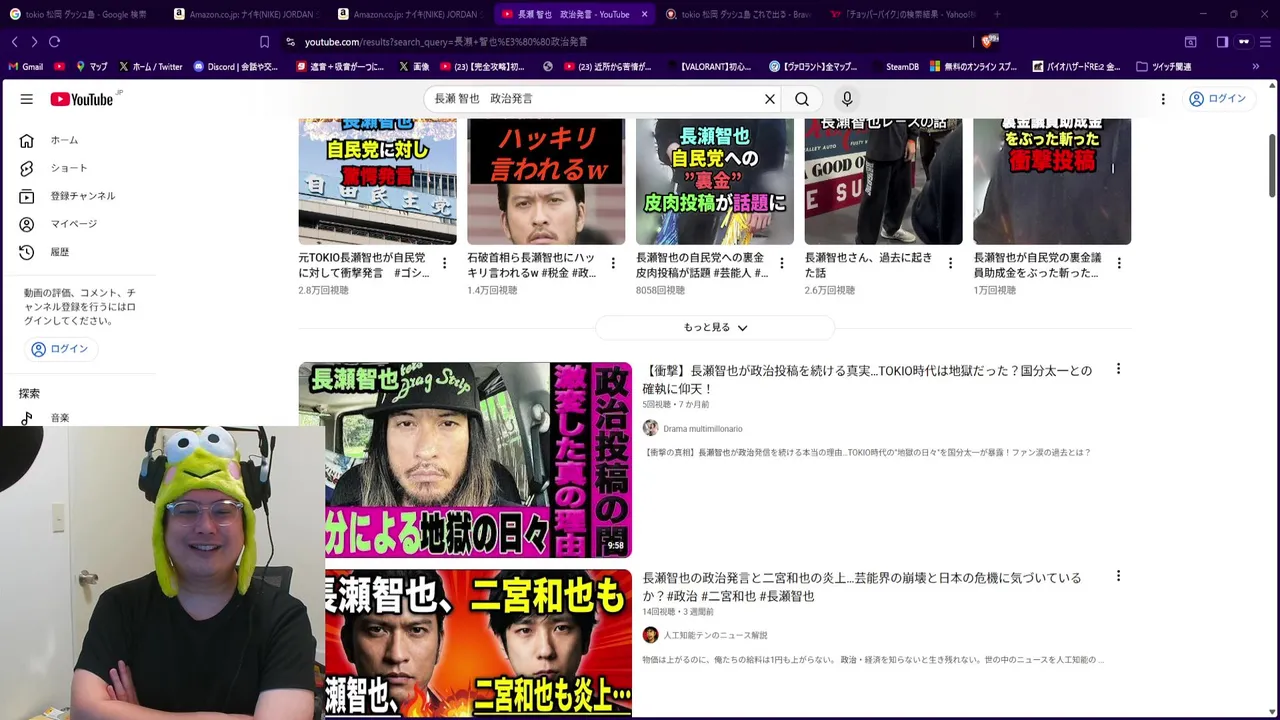Viewport: 1280px width, 720px height.
Task: Expand shorts shelf with もっと見る
Action: pos(715,327)
